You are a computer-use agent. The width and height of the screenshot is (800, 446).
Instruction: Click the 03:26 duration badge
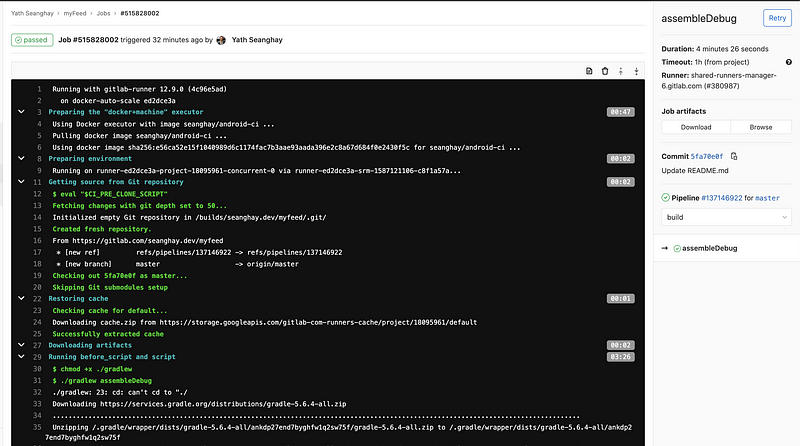(620, 357)
